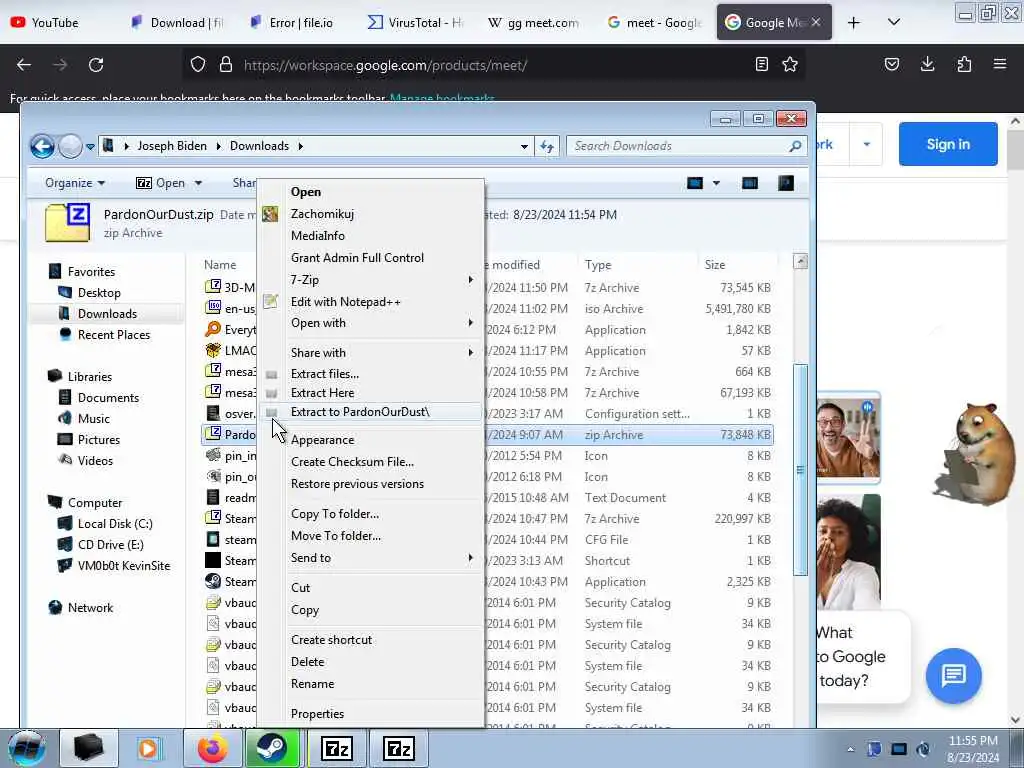Click Joseph Biden in the address breadcrumb
Image resolution: width=1024 pixels, height=768 pixels.
(172, 146)
